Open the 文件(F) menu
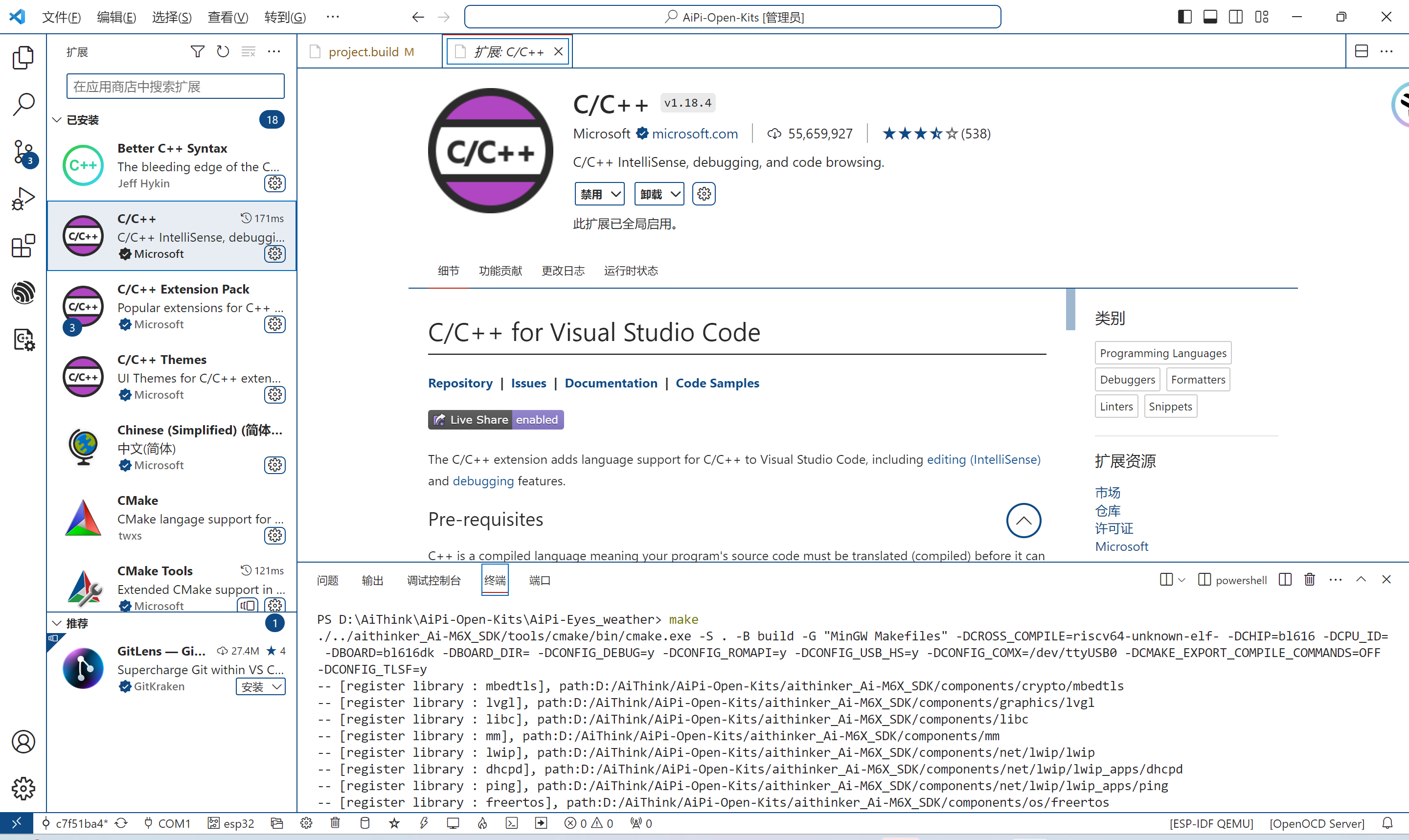This screenshot has width=1409, height=840. click(61, 17)
